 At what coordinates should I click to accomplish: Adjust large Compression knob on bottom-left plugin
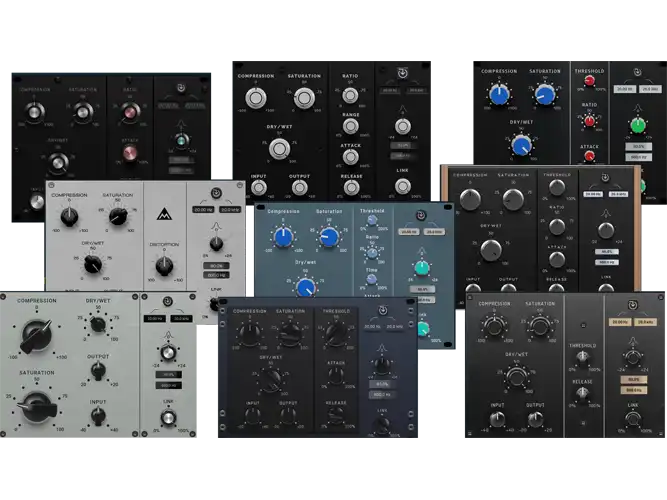pos(37,336)
